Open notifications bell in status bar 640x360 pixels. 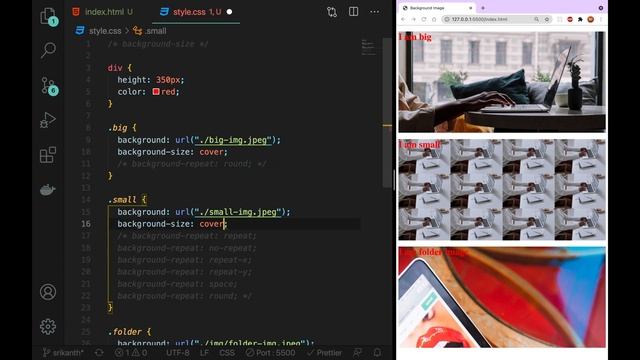(377, 353)
